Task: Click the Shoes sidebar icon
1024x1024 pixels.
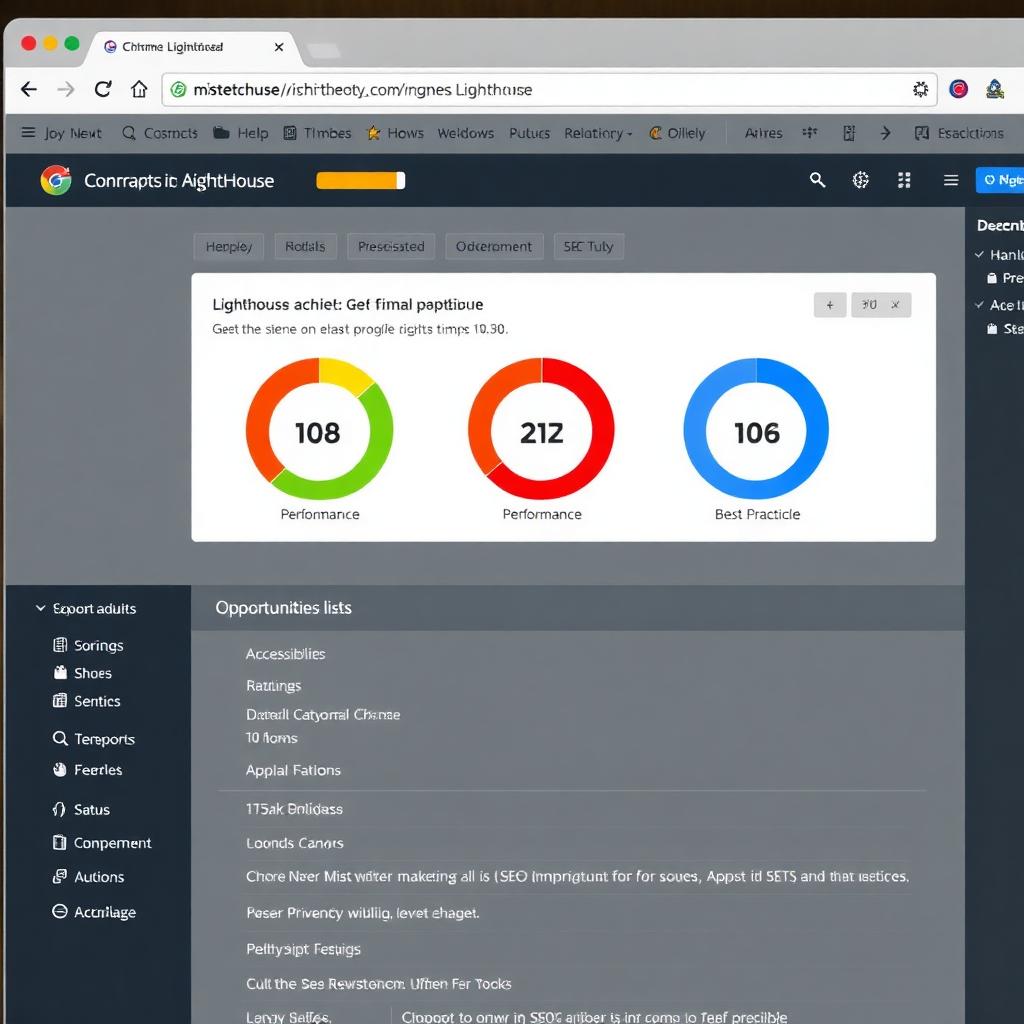Action: [60, 673]
